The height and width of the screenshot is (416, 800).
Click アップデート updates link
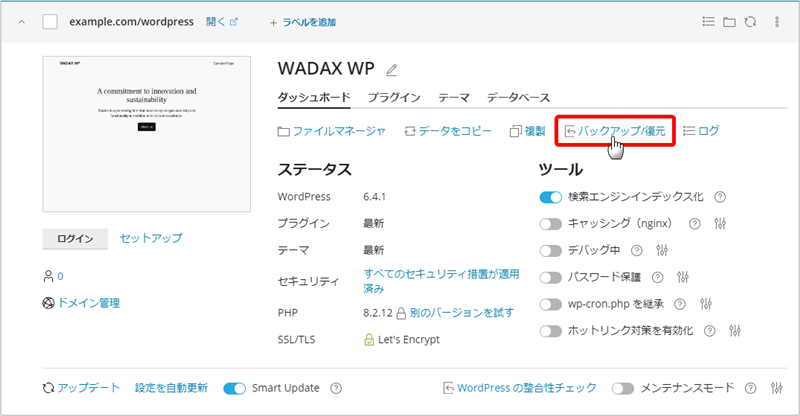82,388
